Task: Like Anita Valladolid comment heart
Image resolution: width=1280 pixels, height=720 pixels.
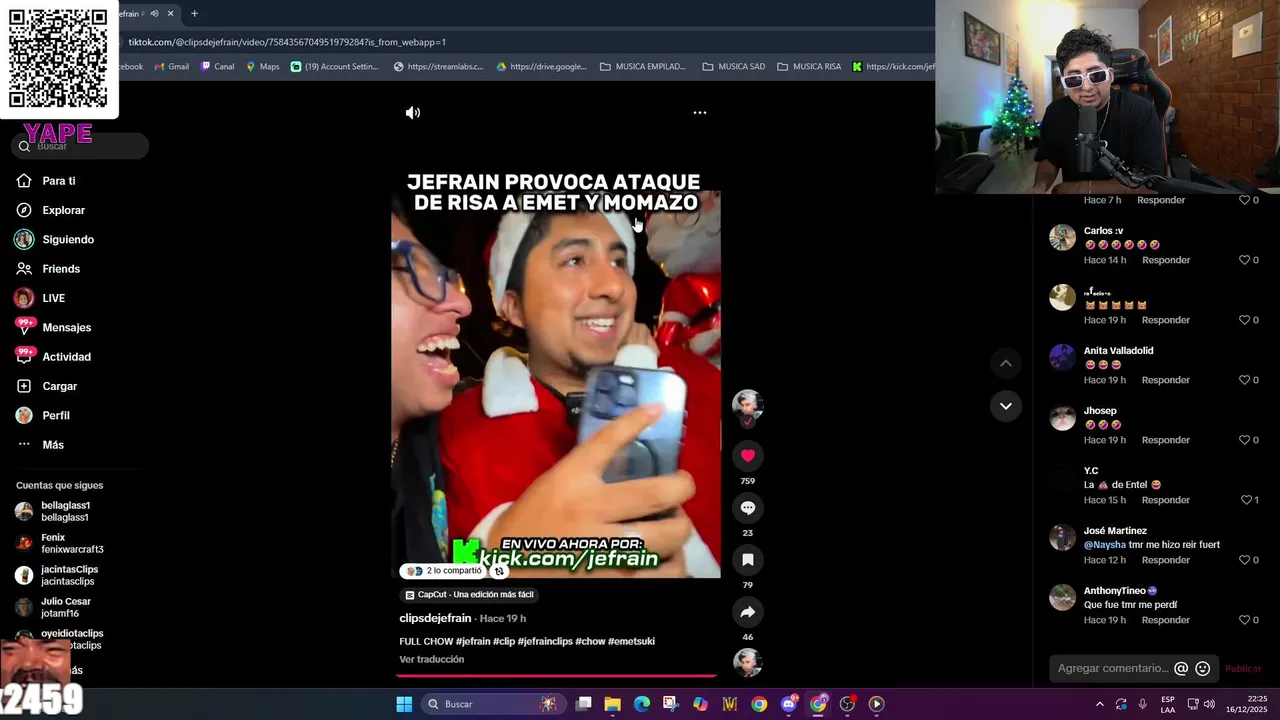Action: [x=1244, y=380]
